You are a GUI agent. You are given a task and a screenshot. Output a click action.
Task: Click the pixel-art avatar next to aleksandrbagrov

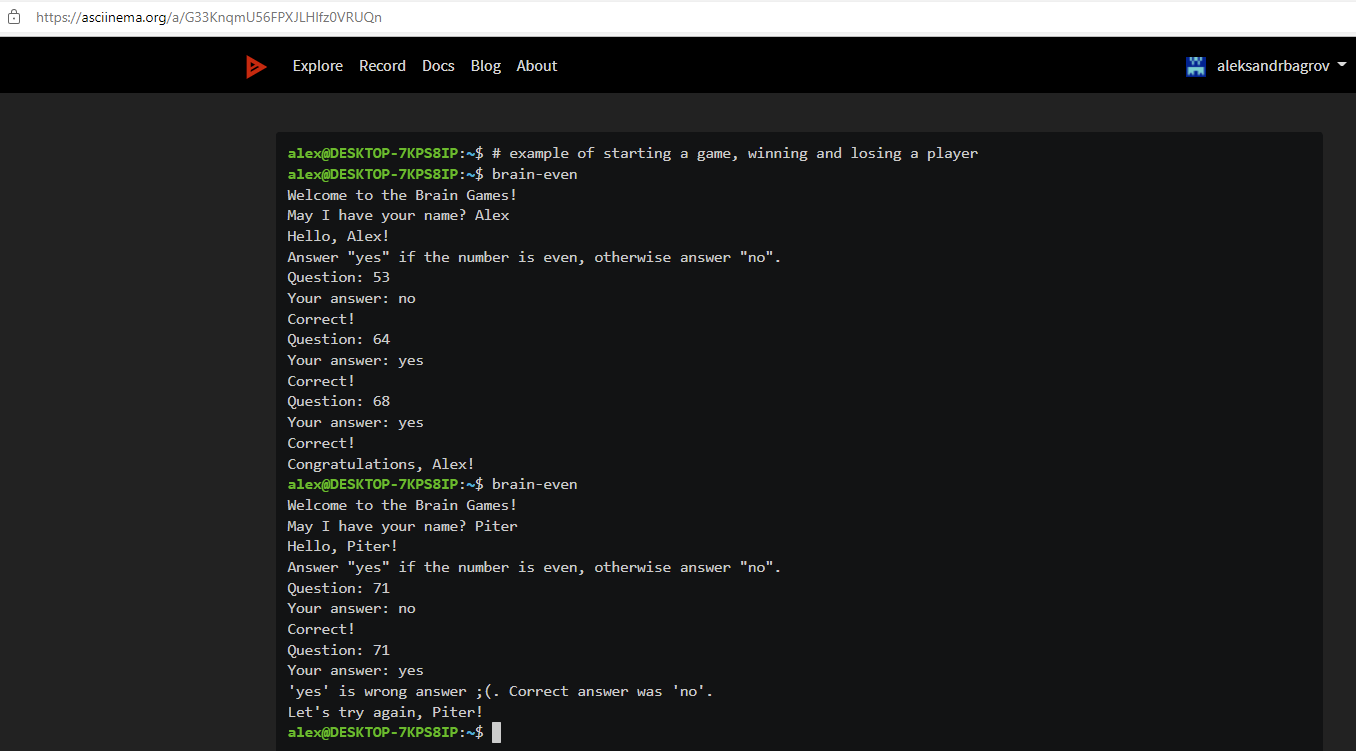tap(1196, 65)
